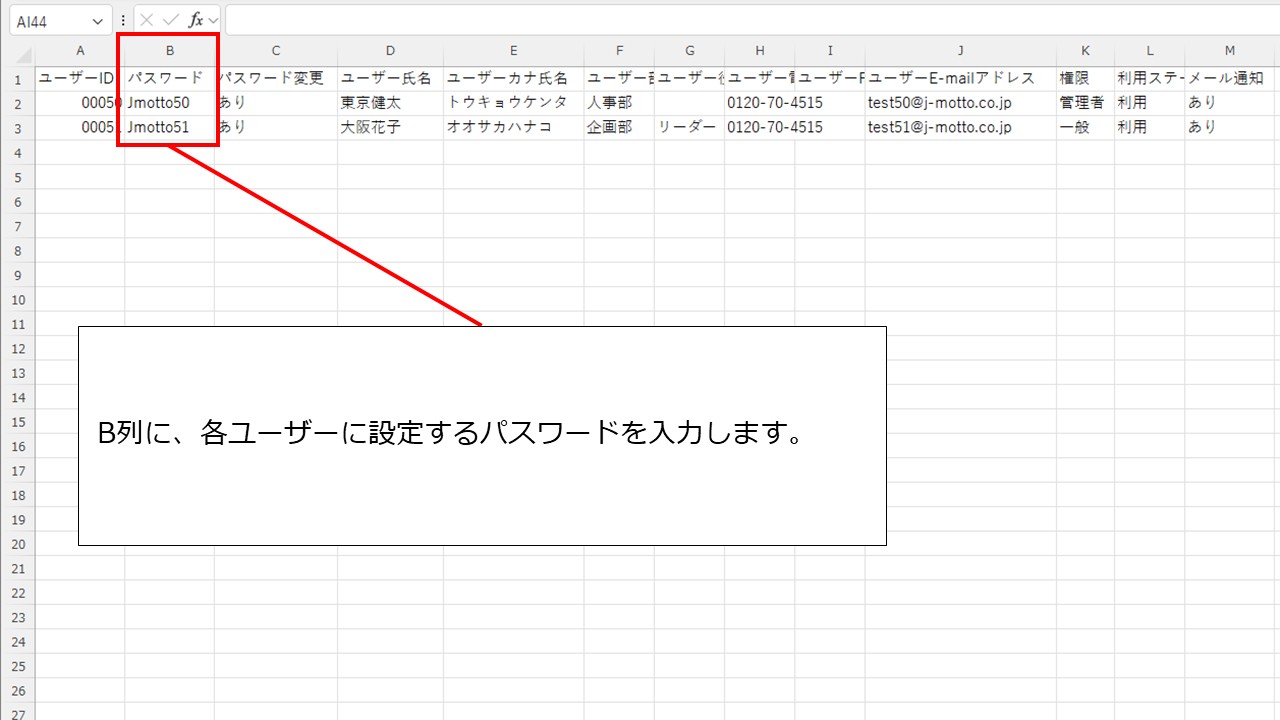Image resolution: width=1280 pixels, height=720 pixels.
Task: Select column I header
Action: [830, 51]
